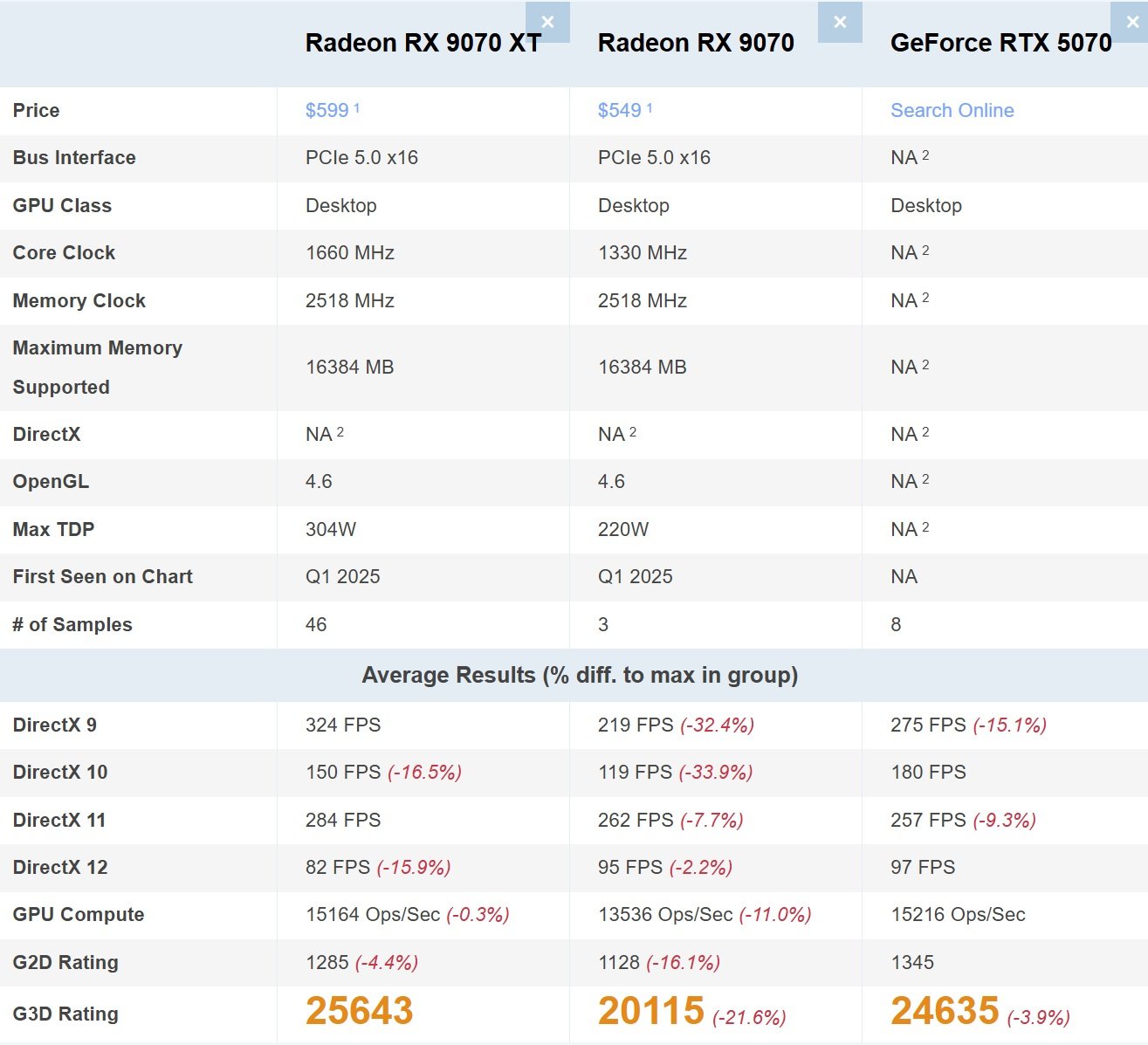
Task: Remove the Radeon RX 9070 column
Action: 840,23
